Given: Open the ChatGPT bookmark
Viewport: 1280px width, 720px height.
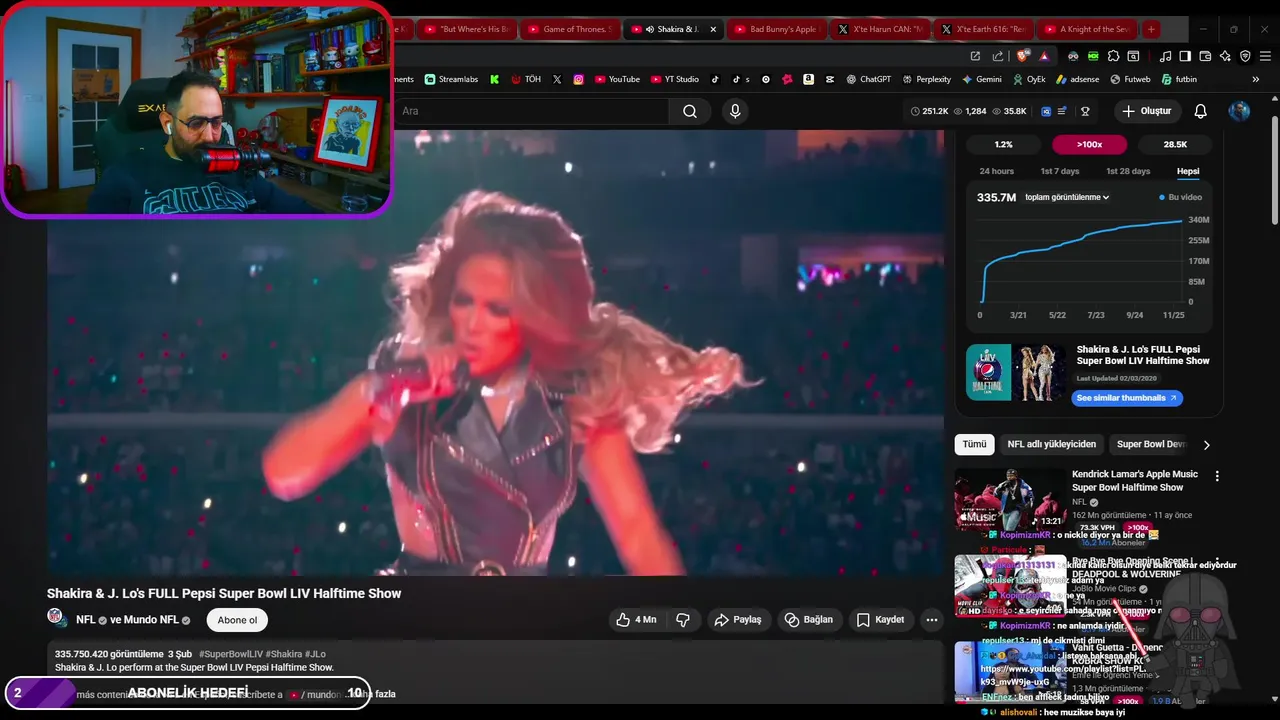Looking at the screenshot, I should (868, 79).
